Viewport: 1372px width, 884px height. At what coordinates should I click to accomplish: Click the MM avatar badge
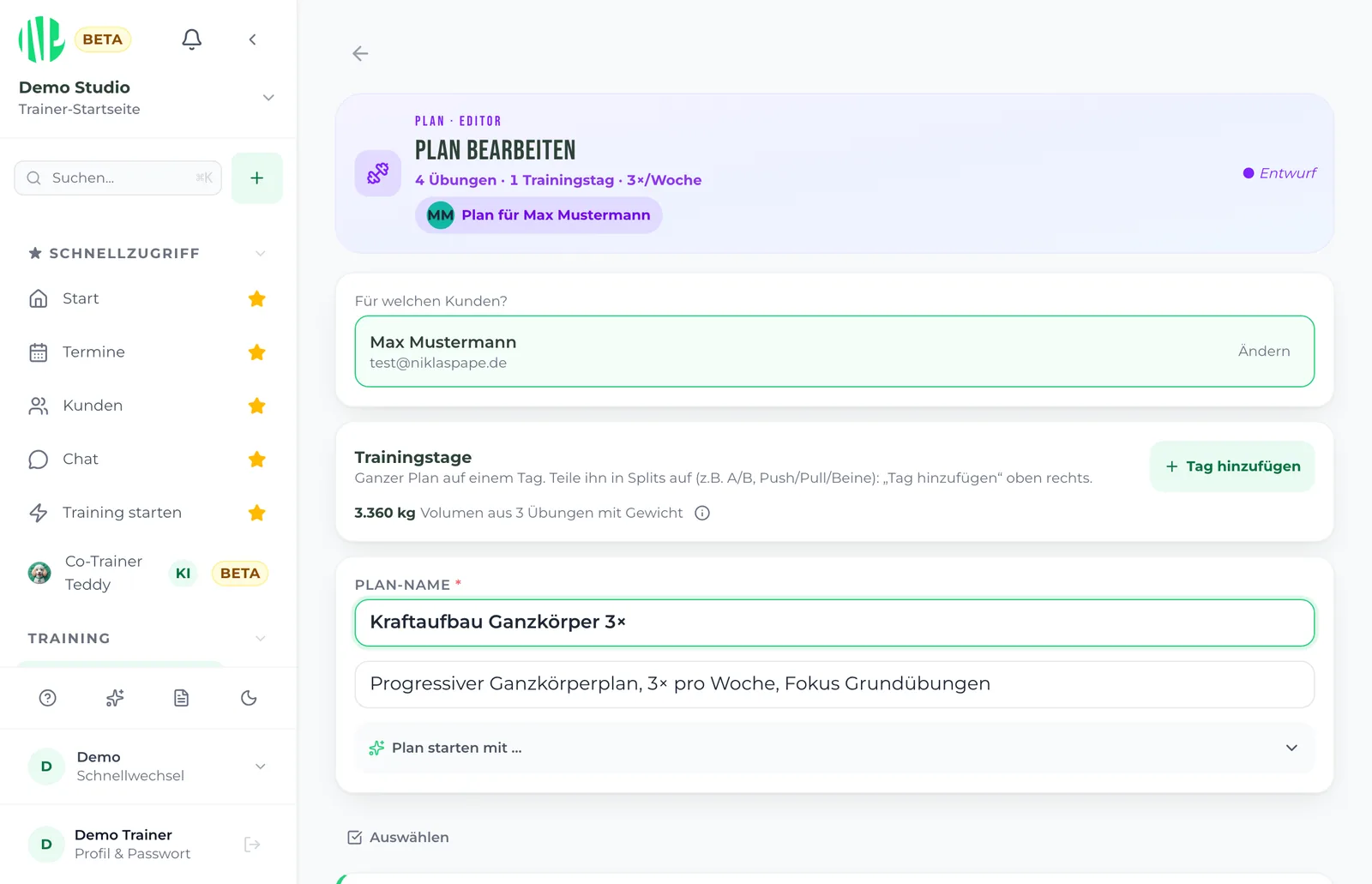[x=441, y=215]
